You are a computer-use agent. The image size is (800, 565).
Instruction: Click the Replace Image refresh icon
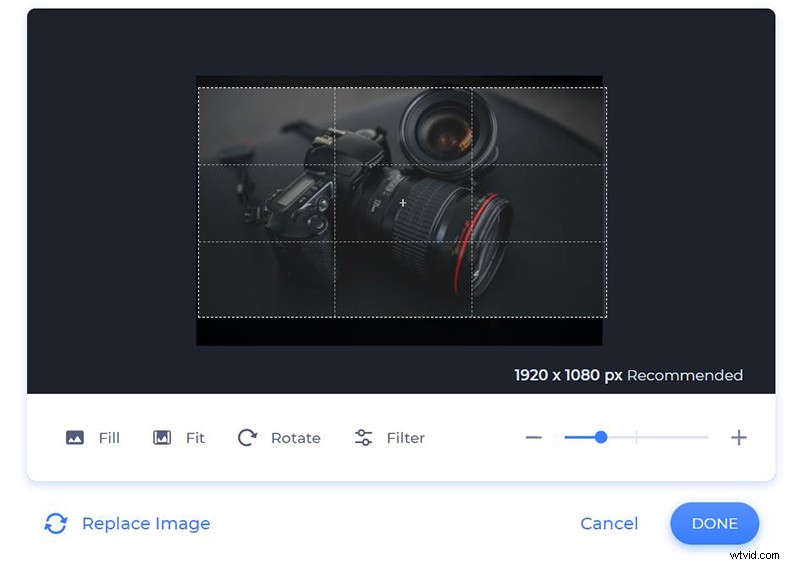pos(56,523)
